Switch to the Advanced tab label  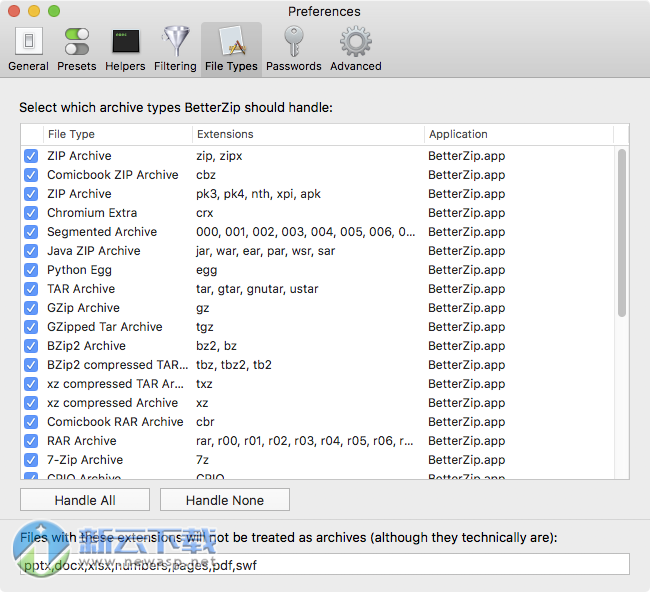[x=356, y=66]
